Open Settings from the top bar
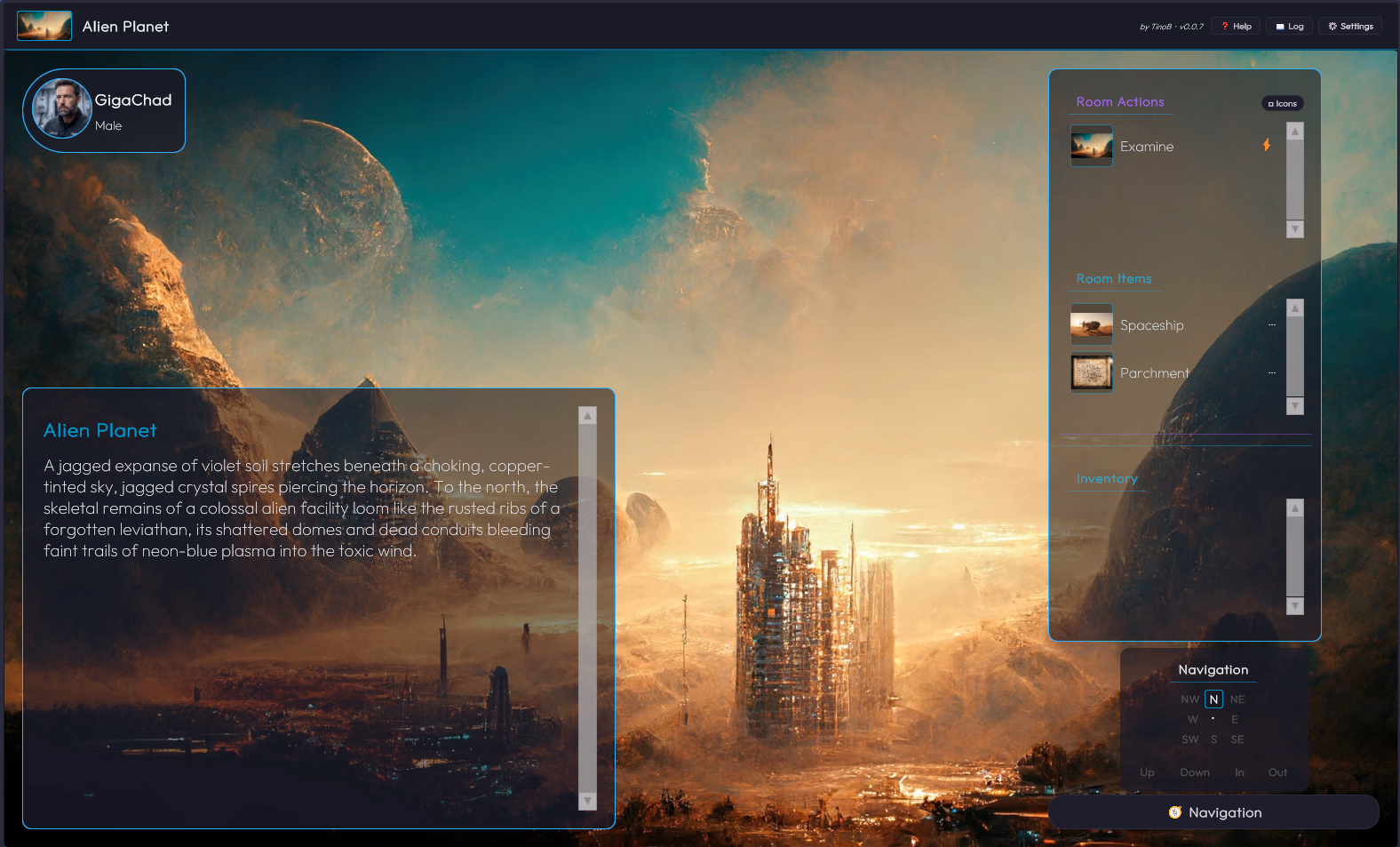The image size is (1400, 847). (x=1350, y=27)
